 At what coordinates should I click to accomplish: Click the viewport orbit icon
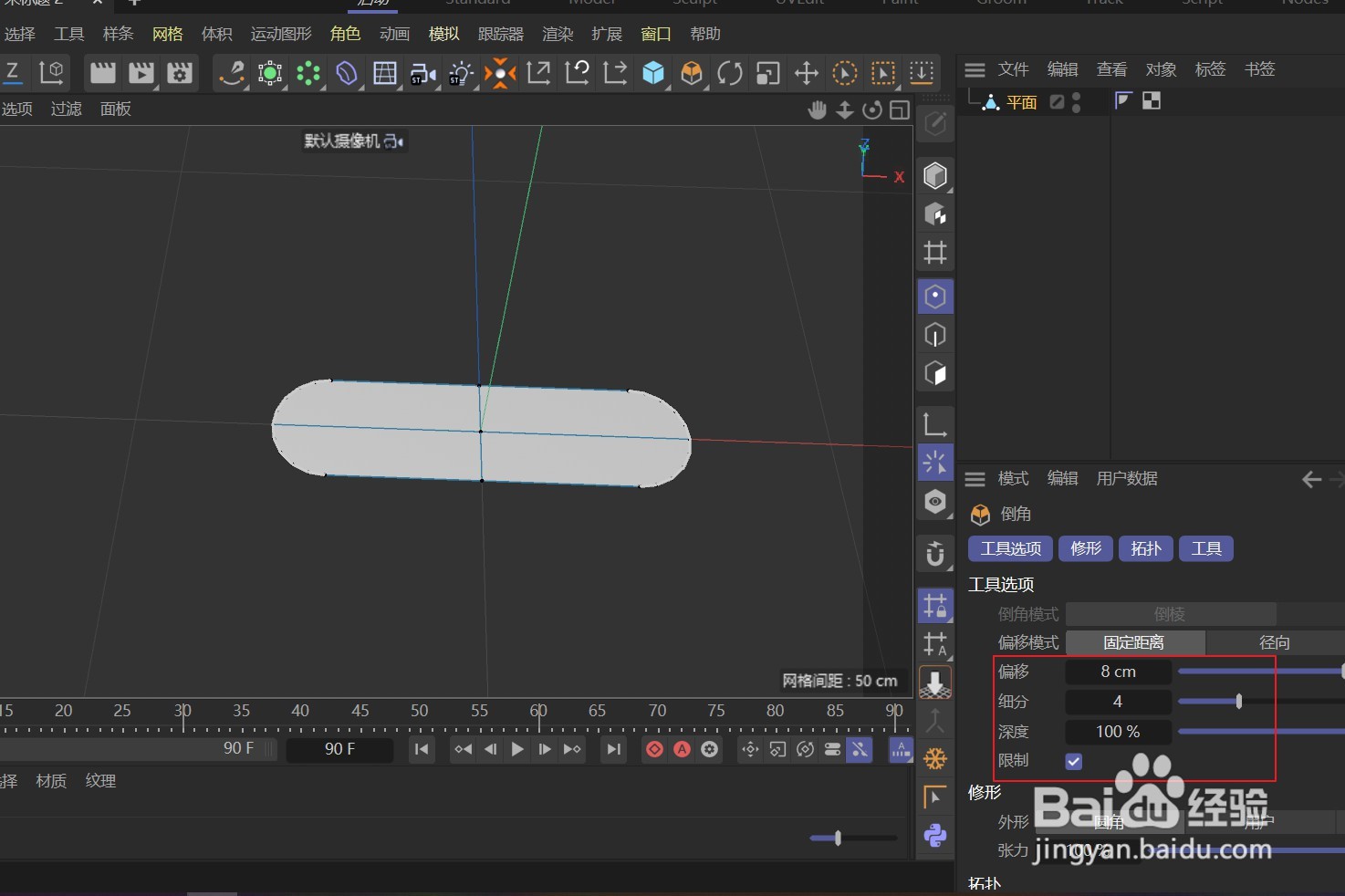pyautogui.click(x=873, y=110)
